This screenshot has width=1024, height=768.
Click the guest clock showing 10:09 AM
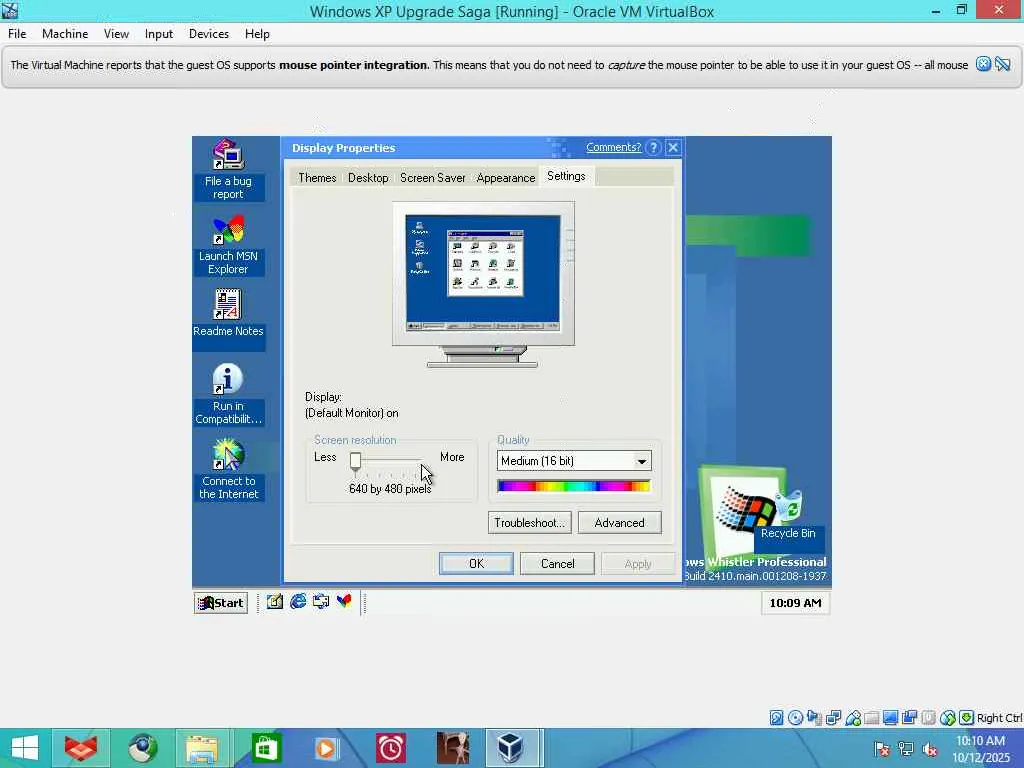[795, 603]
